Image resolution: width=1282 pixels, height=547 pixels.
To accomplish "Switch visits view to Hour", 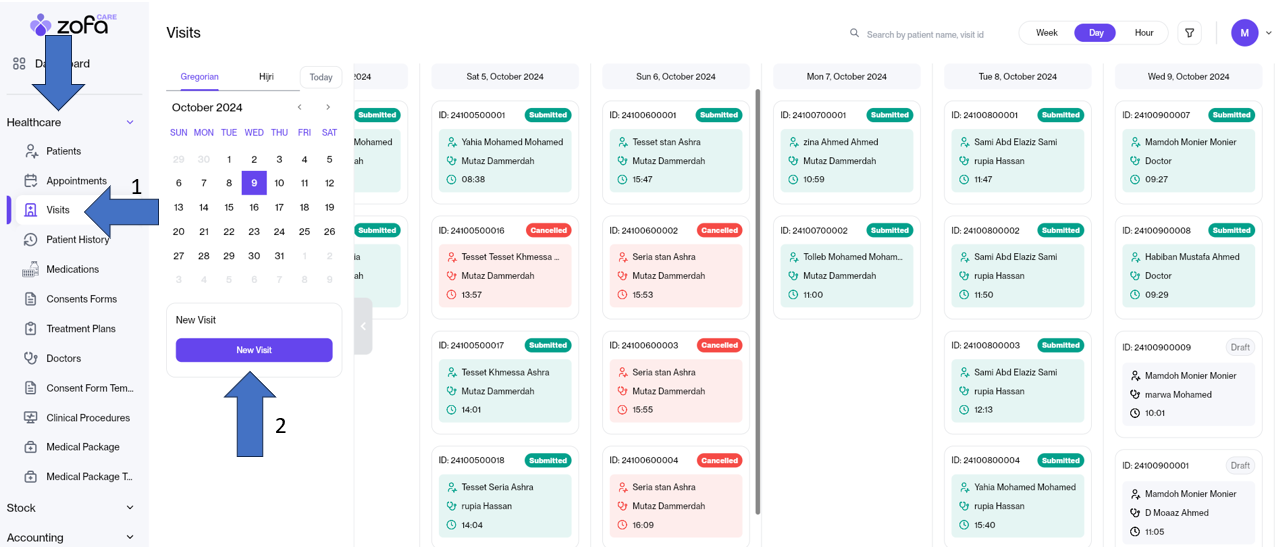I will (x=1143, y=33).
